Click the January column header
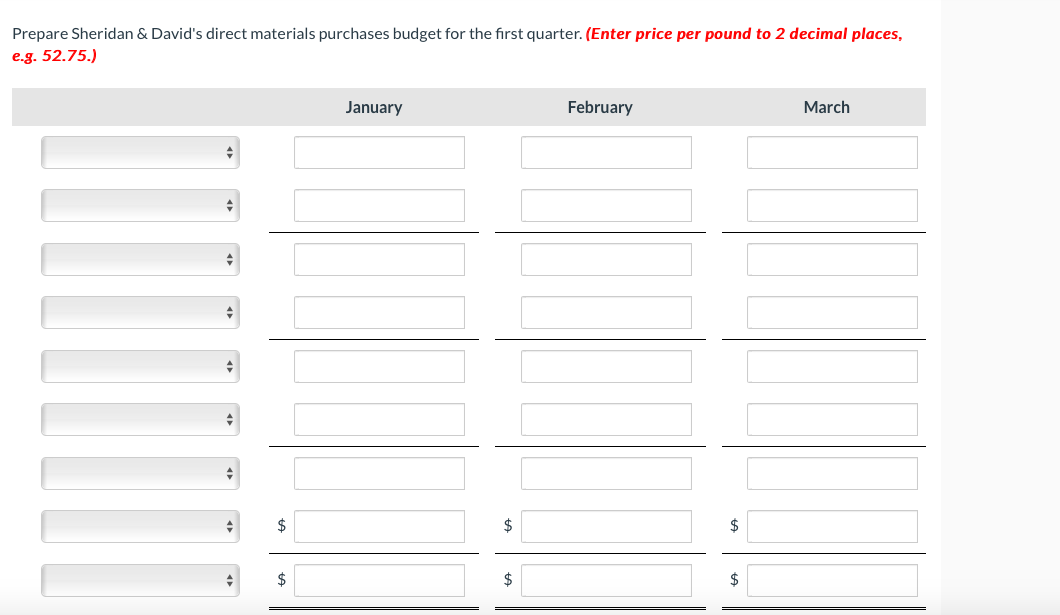Viewport: 1060px width, 615px height. coord(374,107)
